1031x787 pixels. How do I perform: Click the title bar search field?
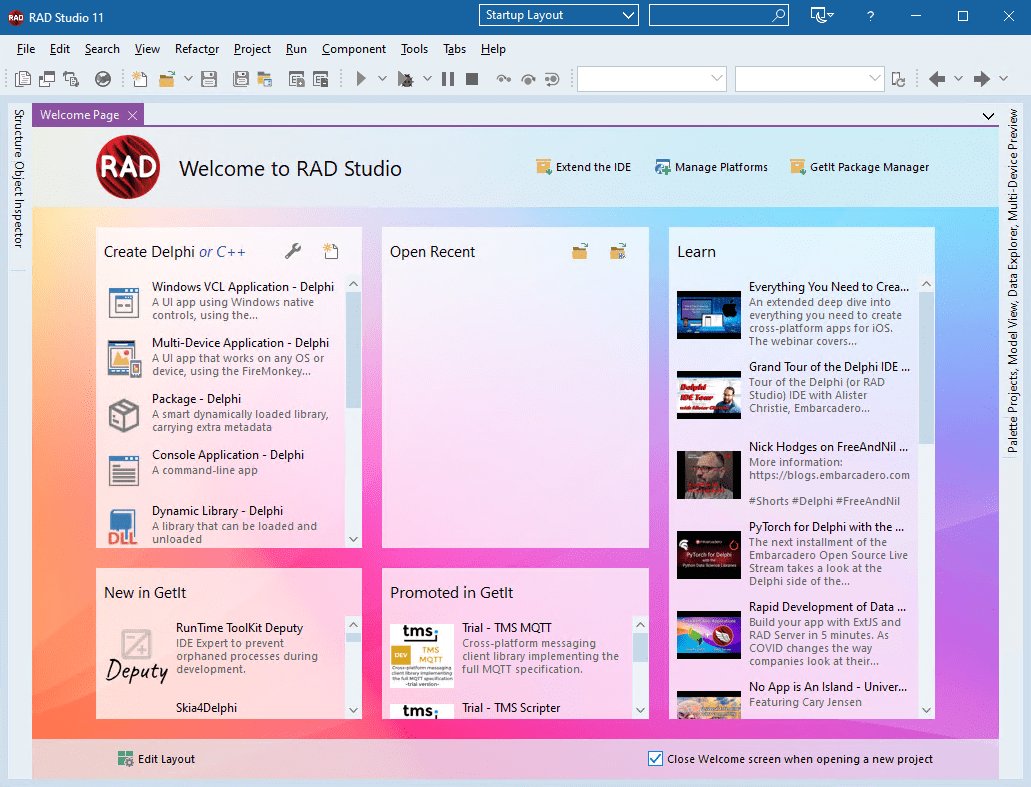pos(718,15)
